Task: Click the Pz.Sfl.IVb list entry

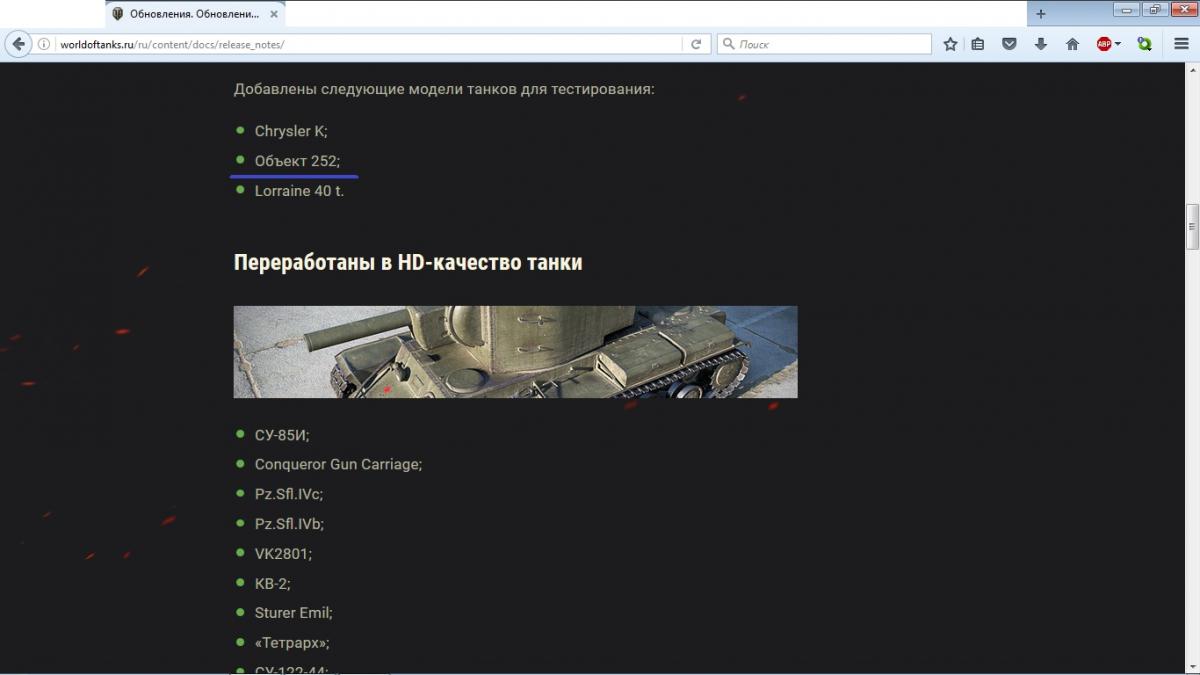Action: (x=289, y=524)
